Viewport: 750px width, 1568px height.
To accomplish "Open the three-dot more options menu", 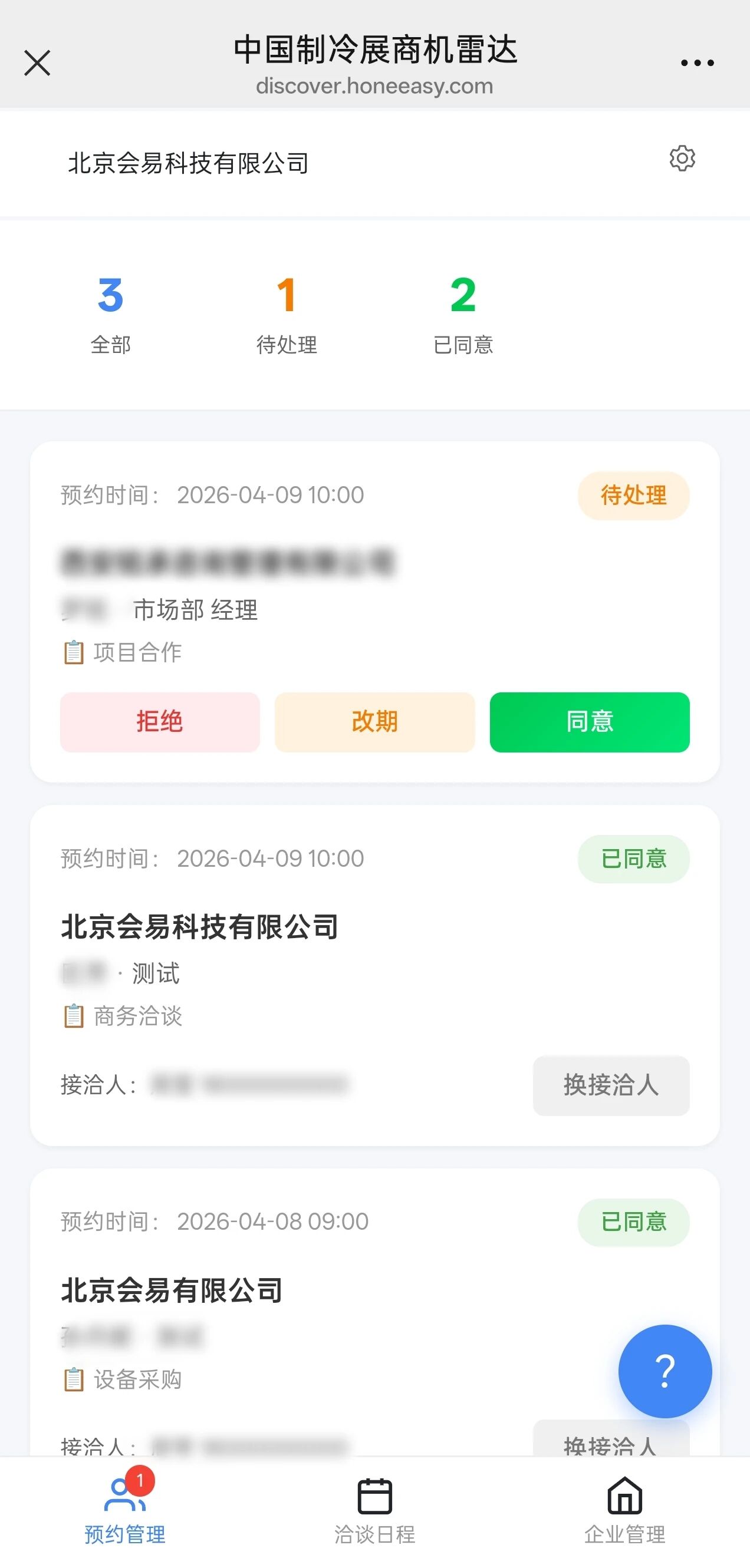I will coord(697,62).
